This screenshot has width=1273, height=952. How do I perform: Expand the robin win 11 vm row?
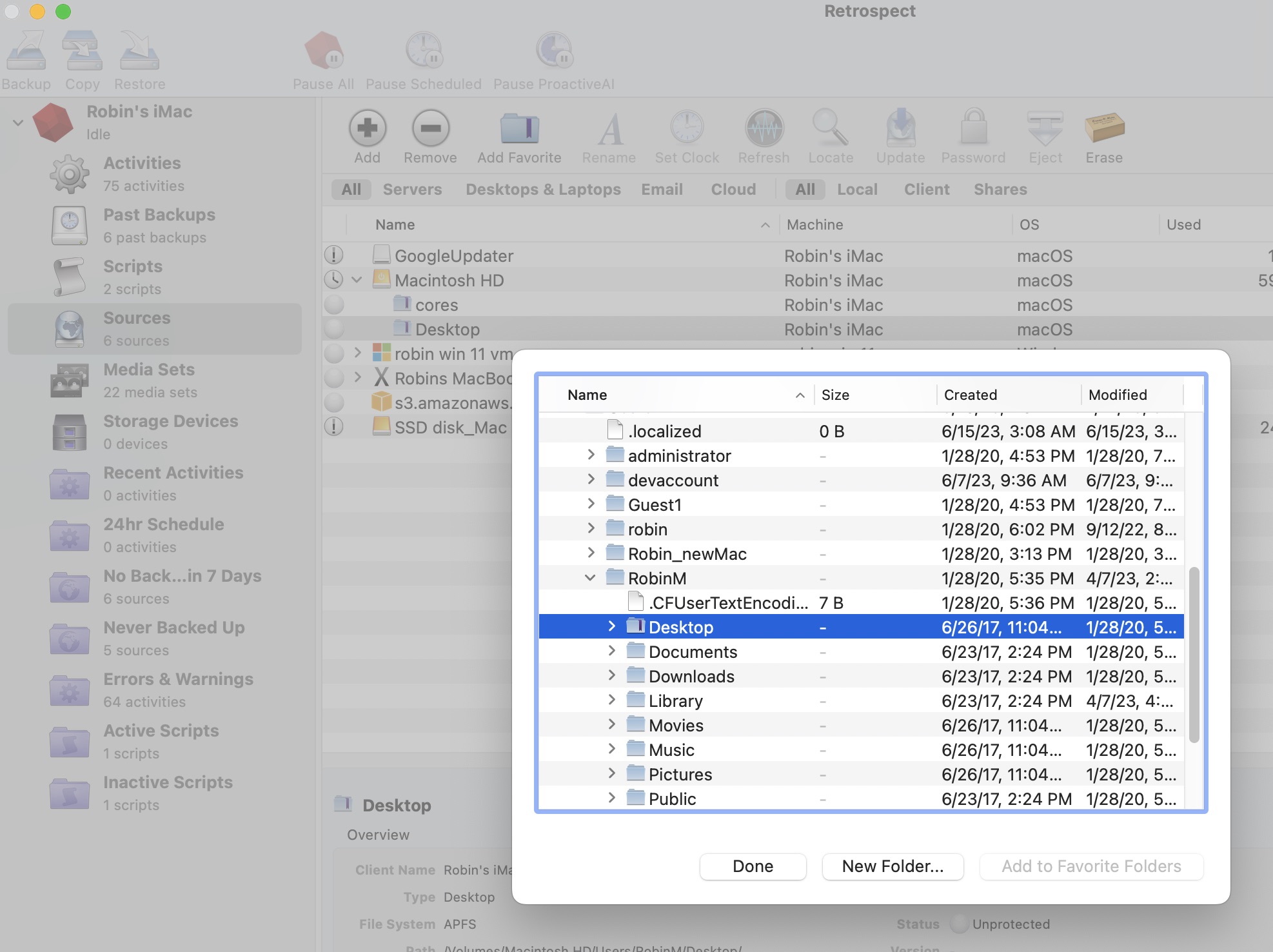tap(357, 353)
